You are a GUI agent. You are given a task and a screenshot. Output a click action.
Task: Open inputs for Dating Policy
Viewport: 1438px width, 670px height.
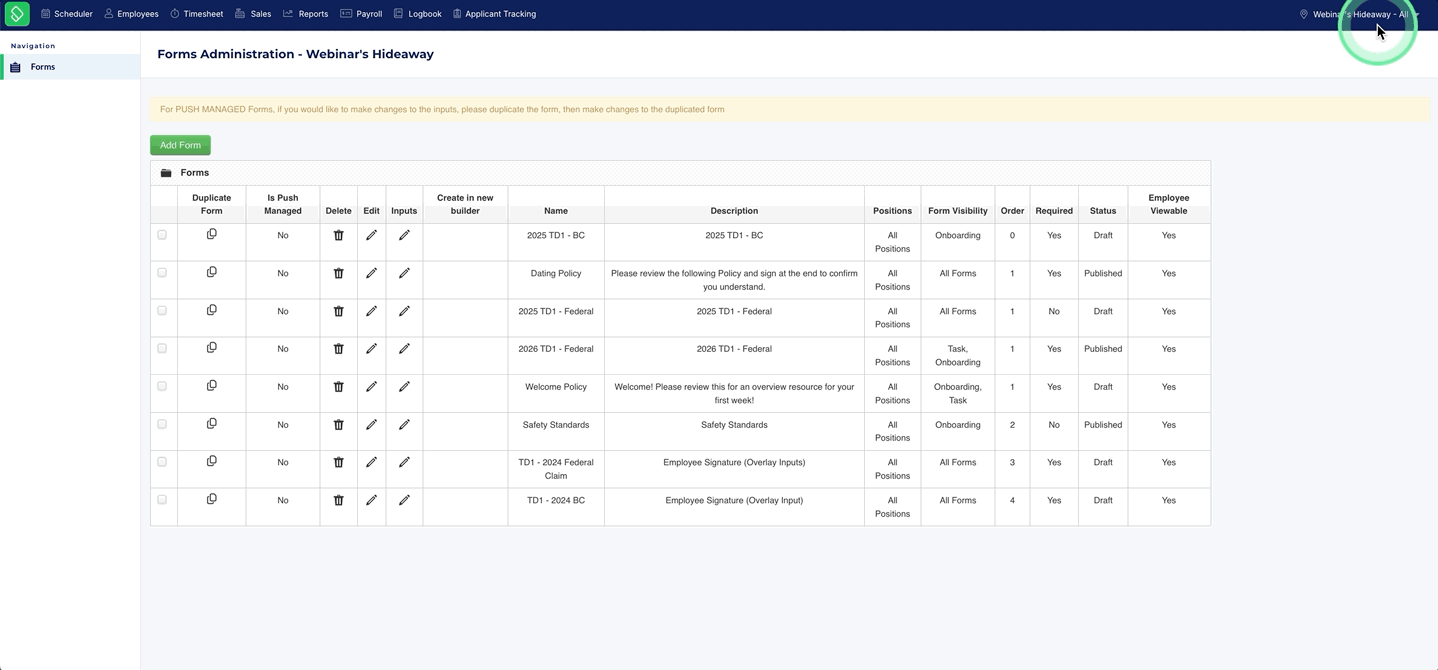(x=404, y=273)
